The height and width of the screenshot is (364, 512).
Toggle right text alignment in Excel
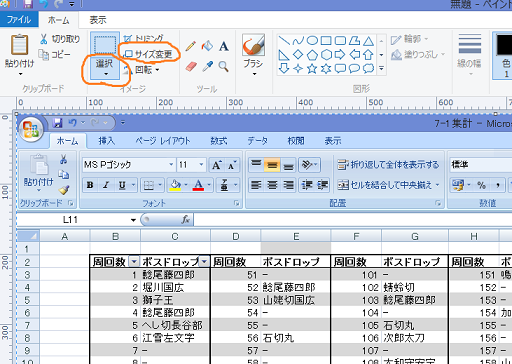289,185
